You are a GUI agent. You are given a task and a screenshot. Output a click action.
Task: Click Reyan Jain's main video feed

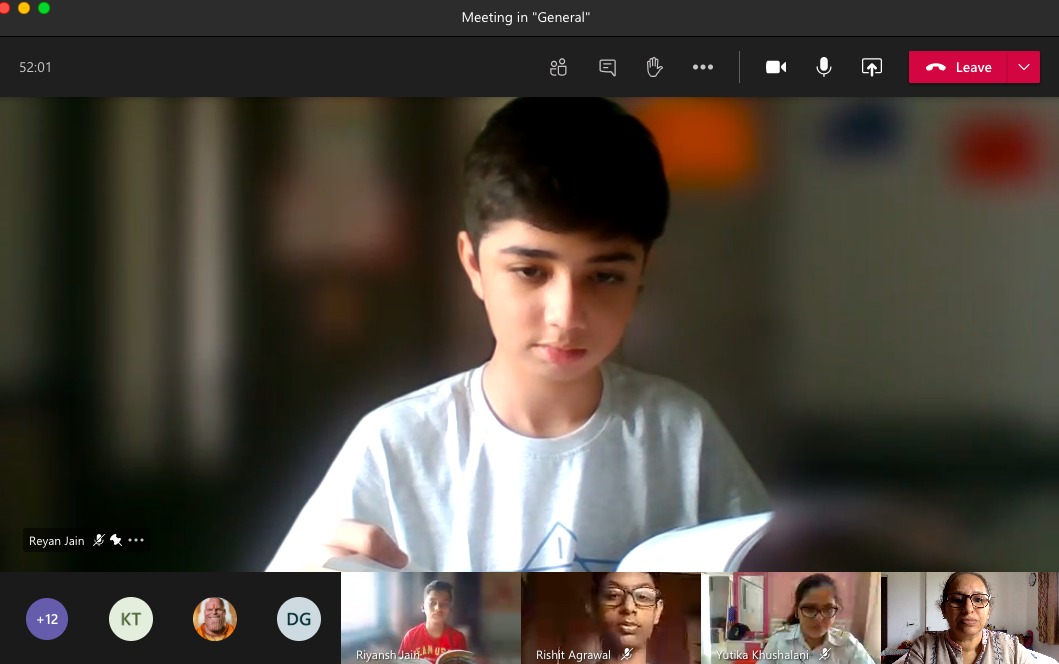tap(530, 334)
